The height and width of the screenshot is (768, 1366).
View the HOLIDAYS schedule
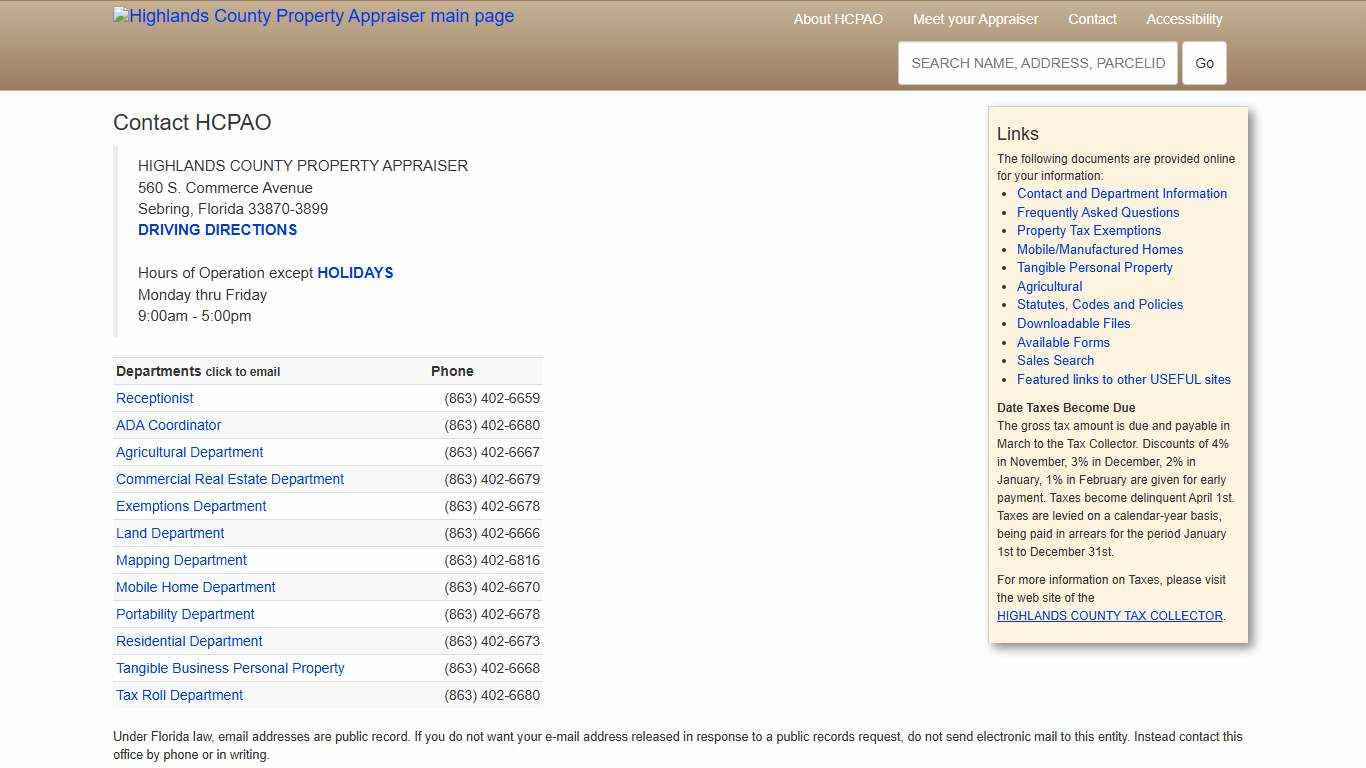click(x=355, y=272)
